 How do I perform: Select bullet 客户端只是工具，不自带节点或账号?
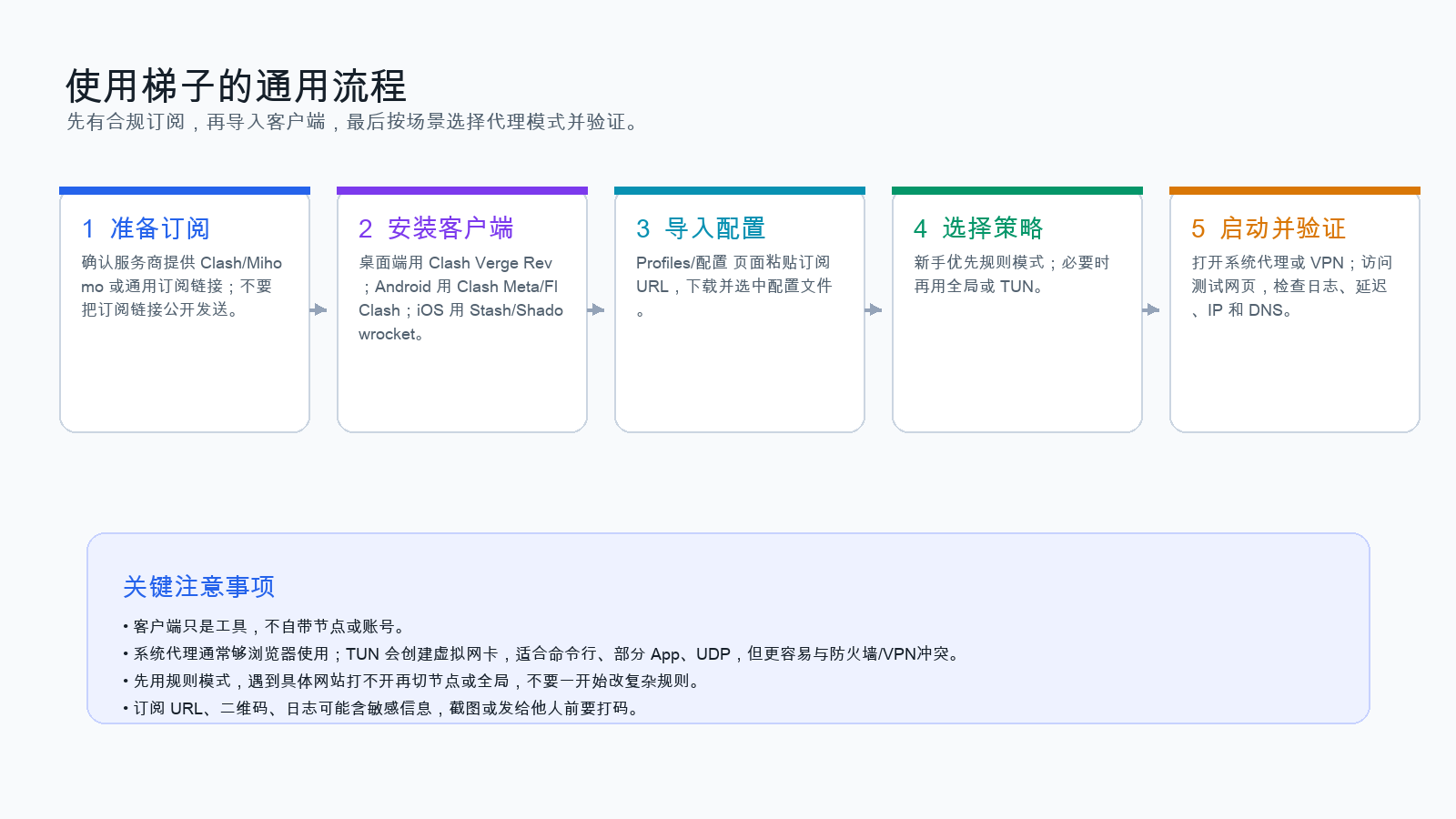(264, 626)
